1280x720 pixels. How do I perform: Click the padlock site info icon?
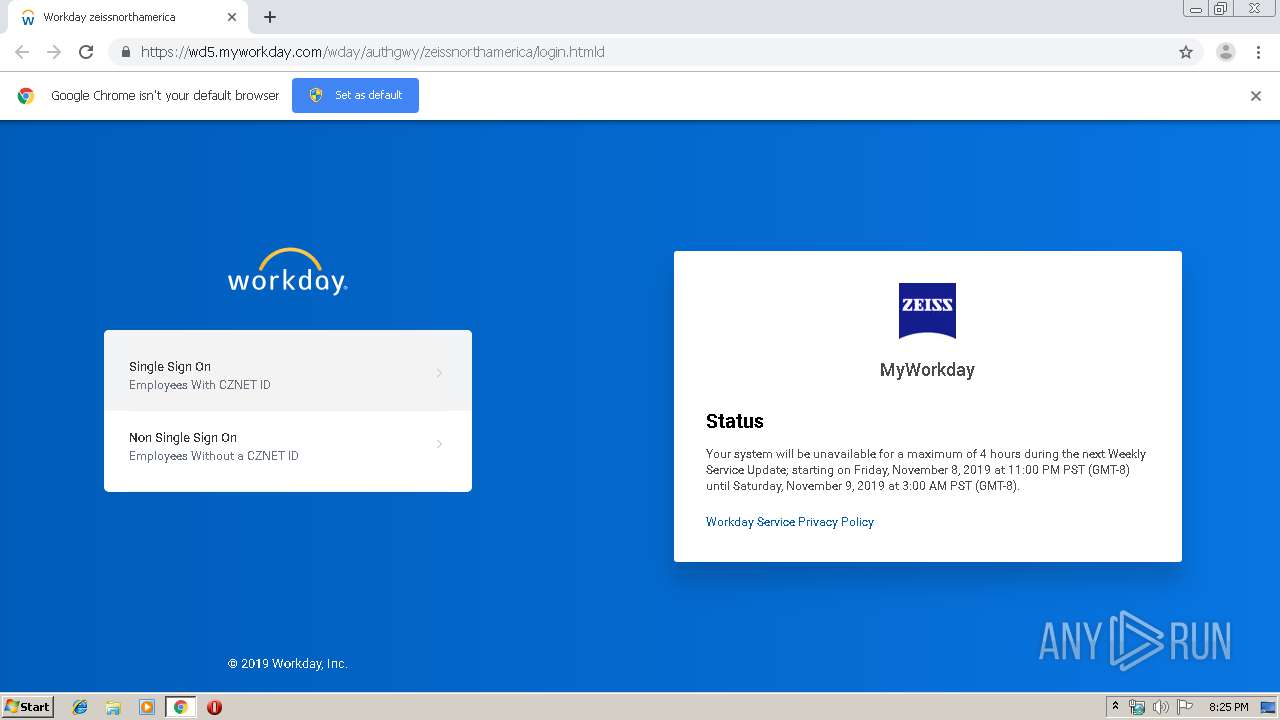point(125,52)
